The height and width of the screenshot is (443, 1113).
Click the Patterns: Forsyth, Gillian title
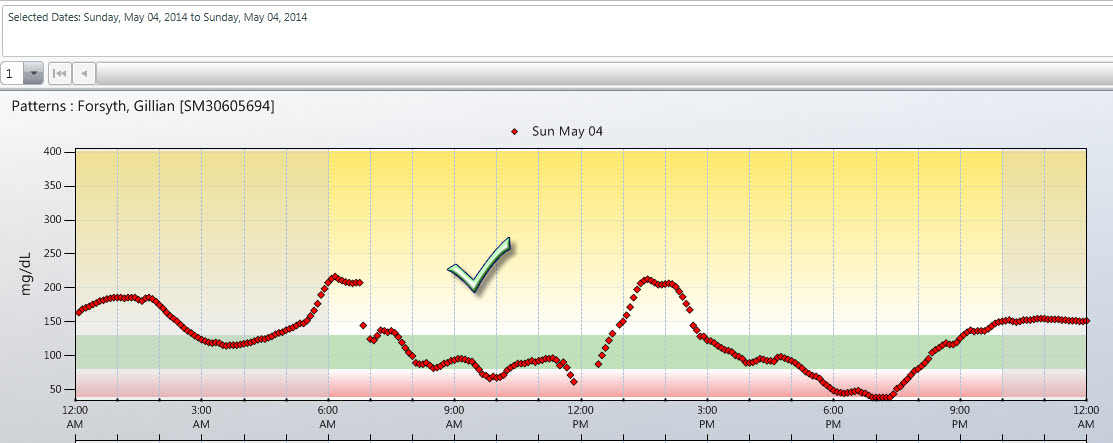[x=142, y=105]
